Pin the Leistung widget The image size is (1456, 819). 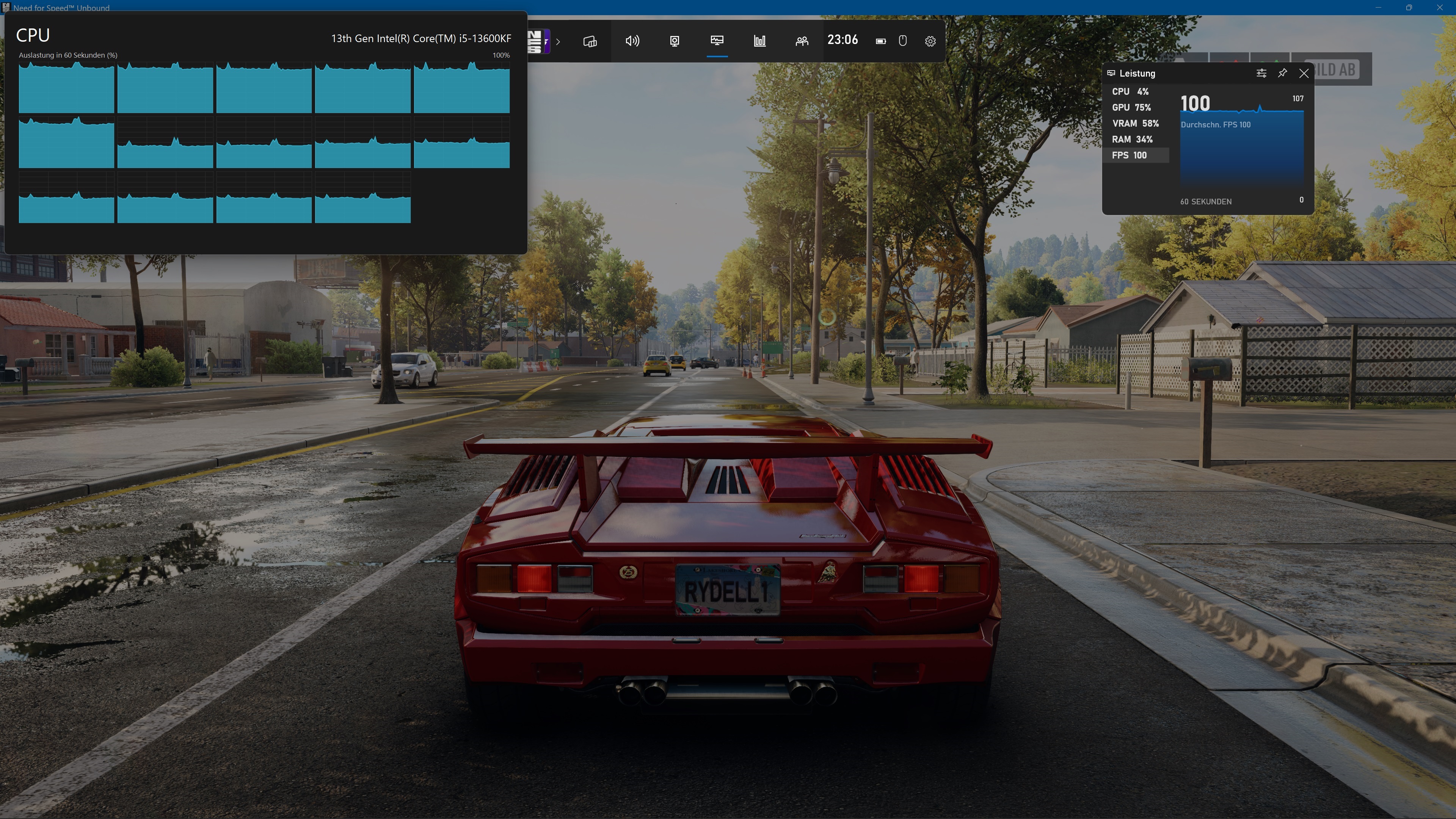click(1282, 74)
